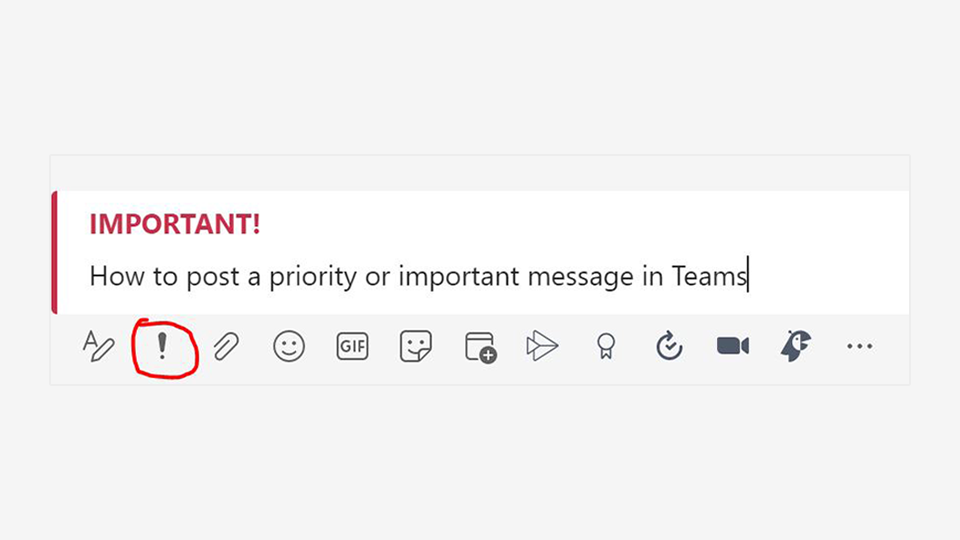Schedule a meeting from the calendar icon
This screenshot has height=540, width=960.
point(480,347)
